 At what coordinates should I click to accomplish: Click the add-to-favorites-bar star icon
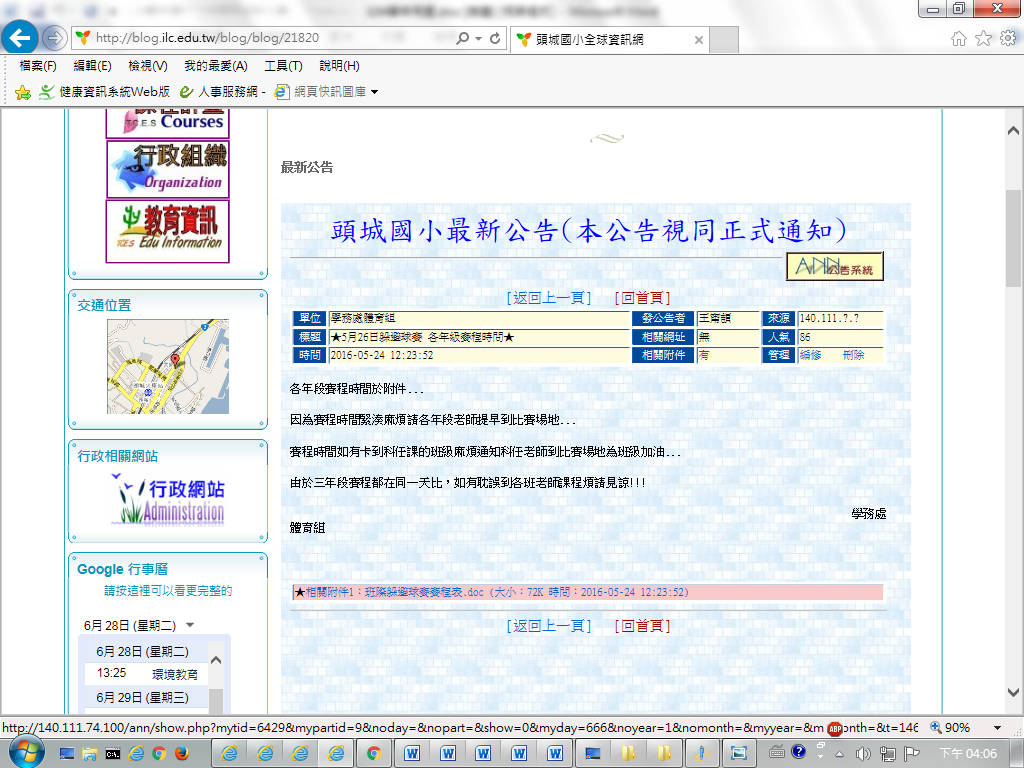pyautogui.click(x=23, y=92)
